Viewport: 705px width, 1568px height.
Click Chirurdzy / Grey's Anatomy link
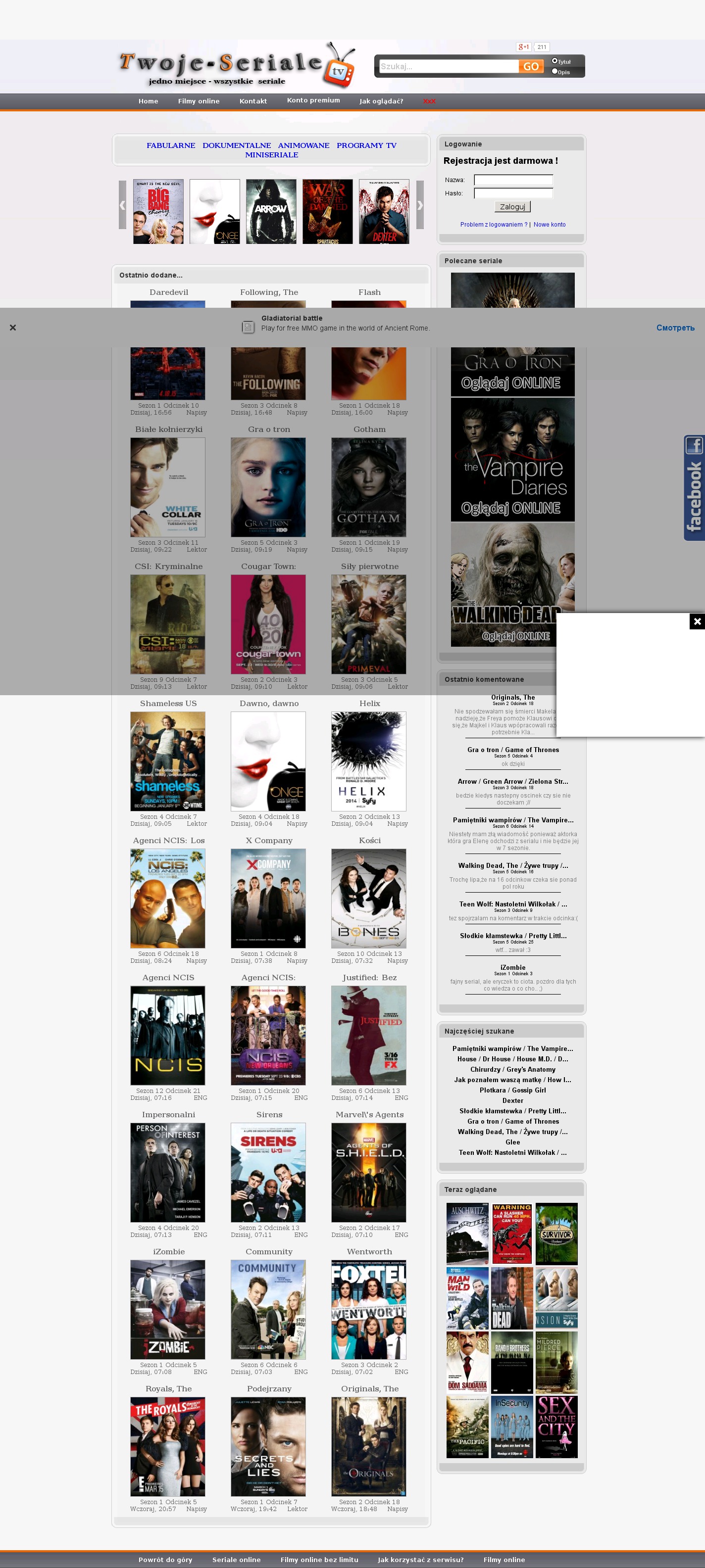(x=512, y=1069)
